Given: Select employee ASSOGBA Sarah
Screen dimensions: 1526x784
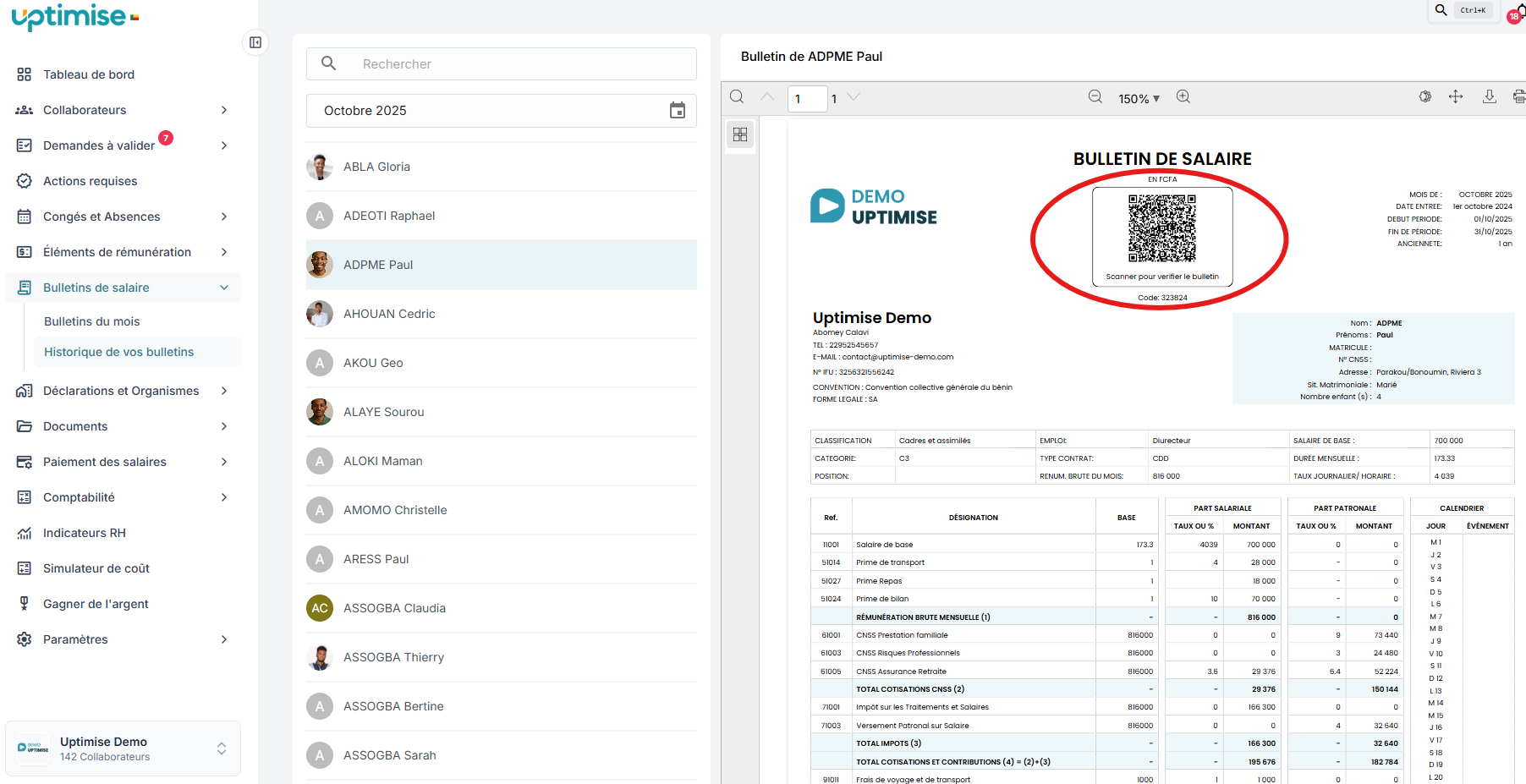Looking at the screenshot, I should tap(502, 755).
